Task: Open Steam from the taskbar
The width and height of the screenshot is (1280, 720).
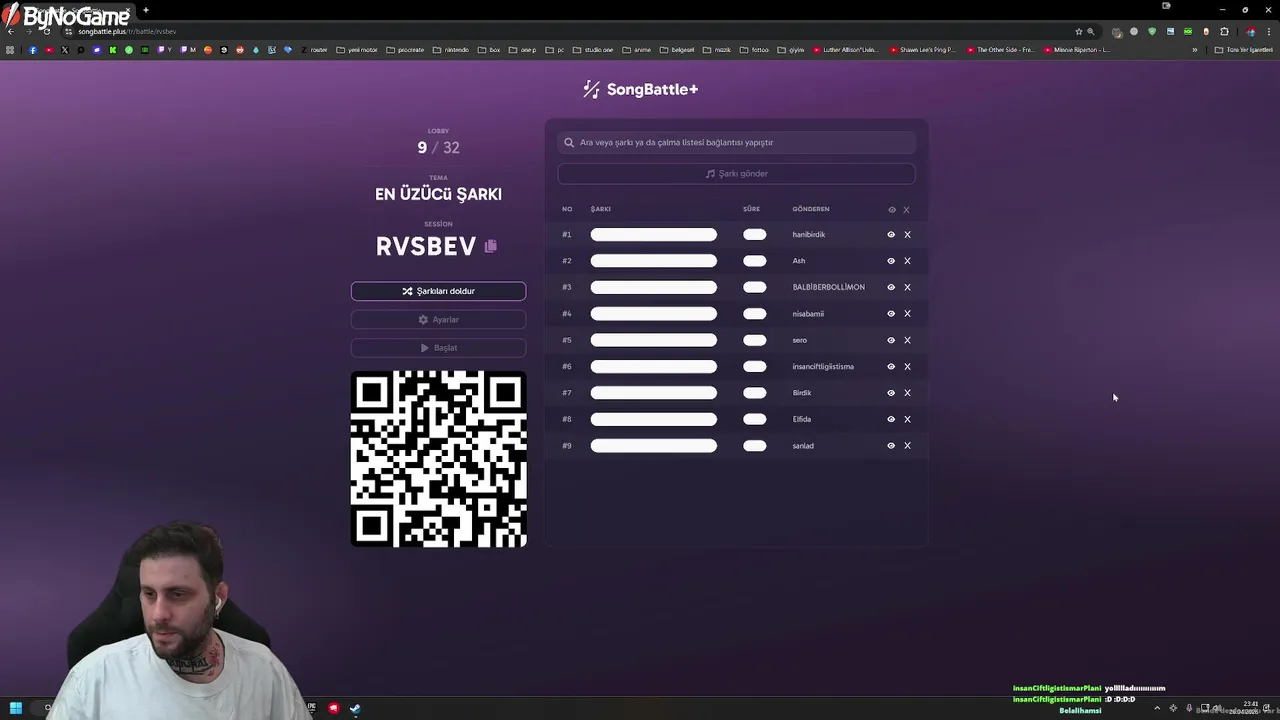Action: [x=355, y=708]
